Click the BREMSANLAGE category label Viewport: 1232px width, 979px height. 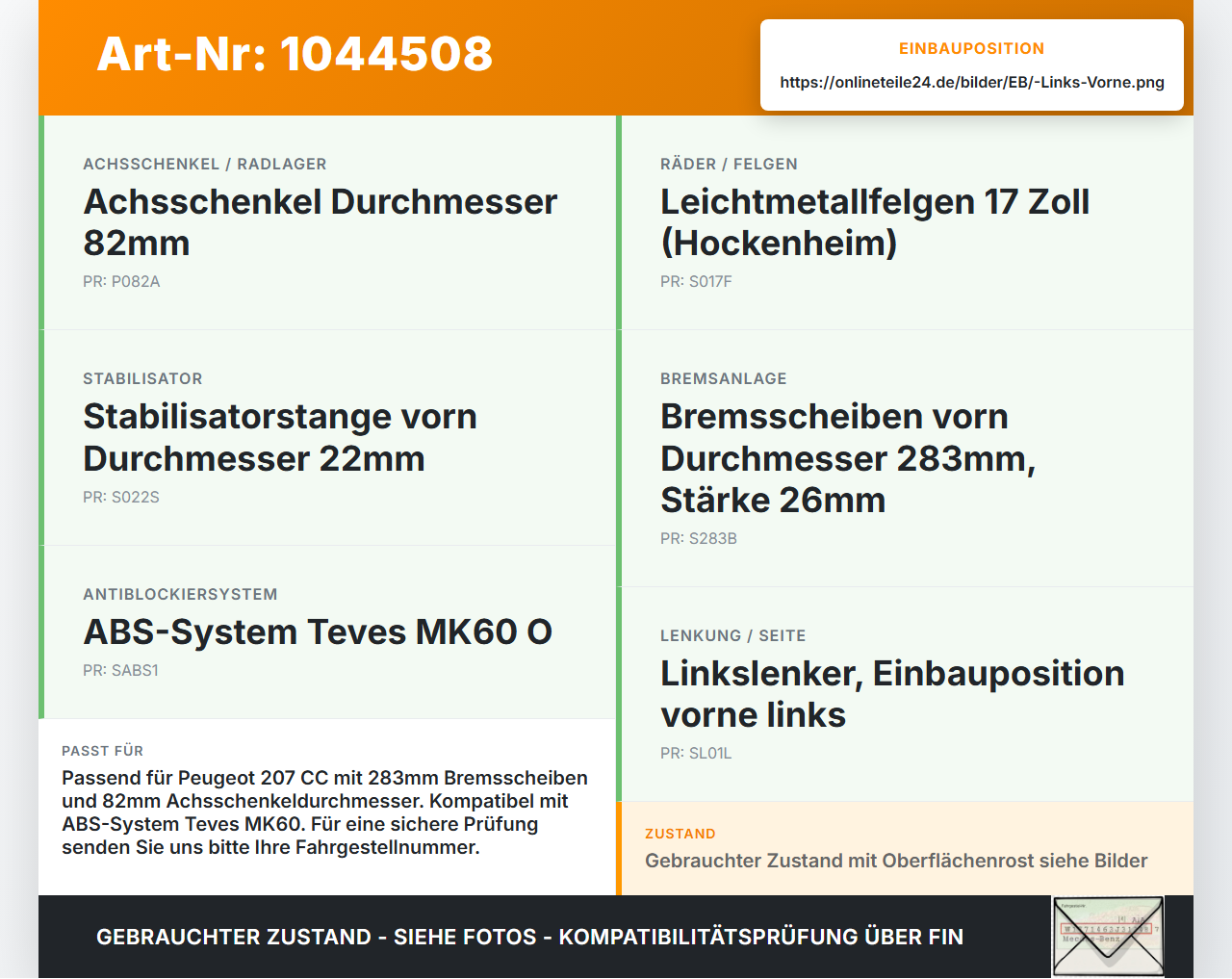coord(724,378)
